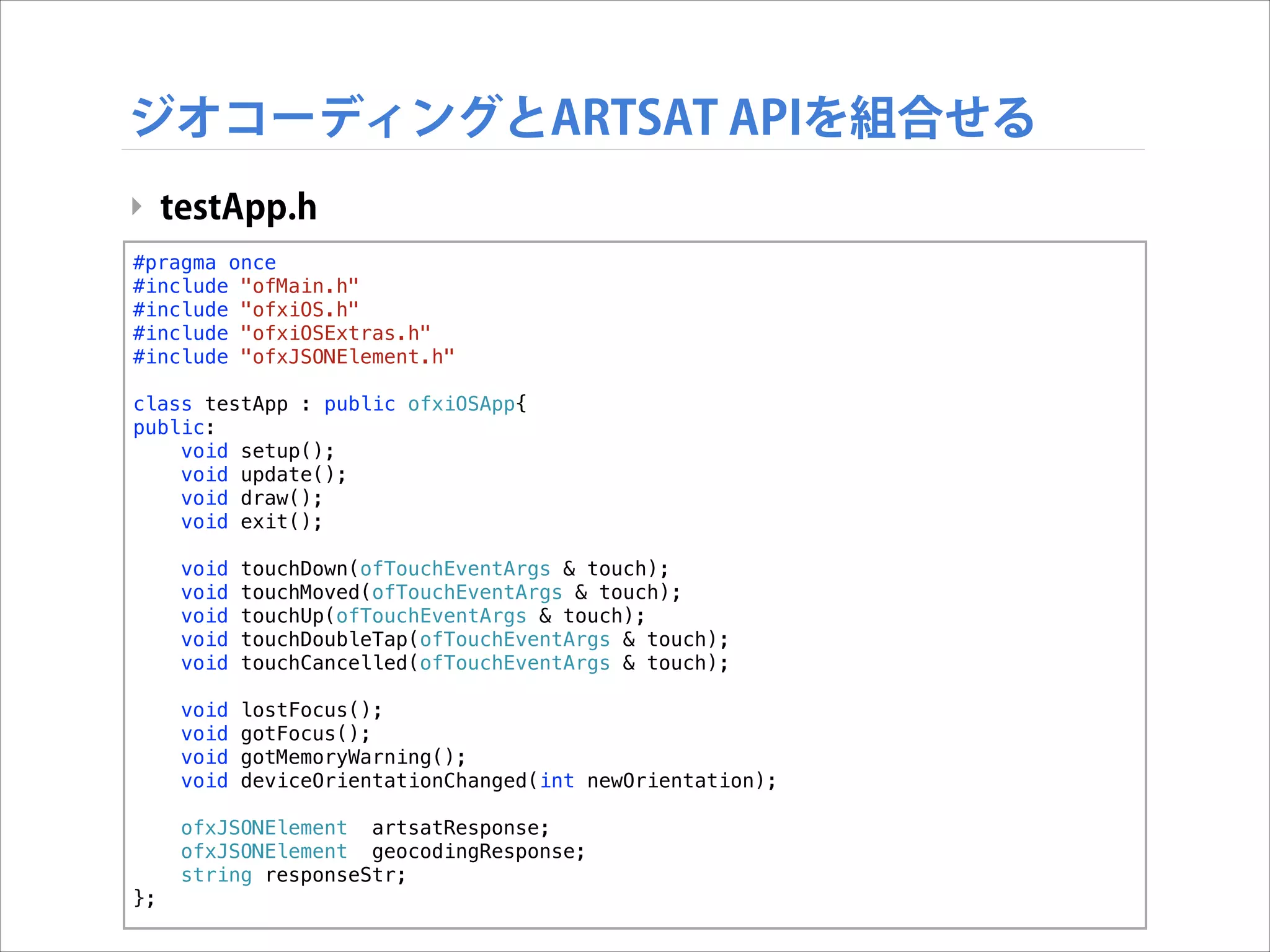The width and height of the screenshot is (1270, 952).
Task: Click the touchUp method declaration
Action: pos(414,616)
